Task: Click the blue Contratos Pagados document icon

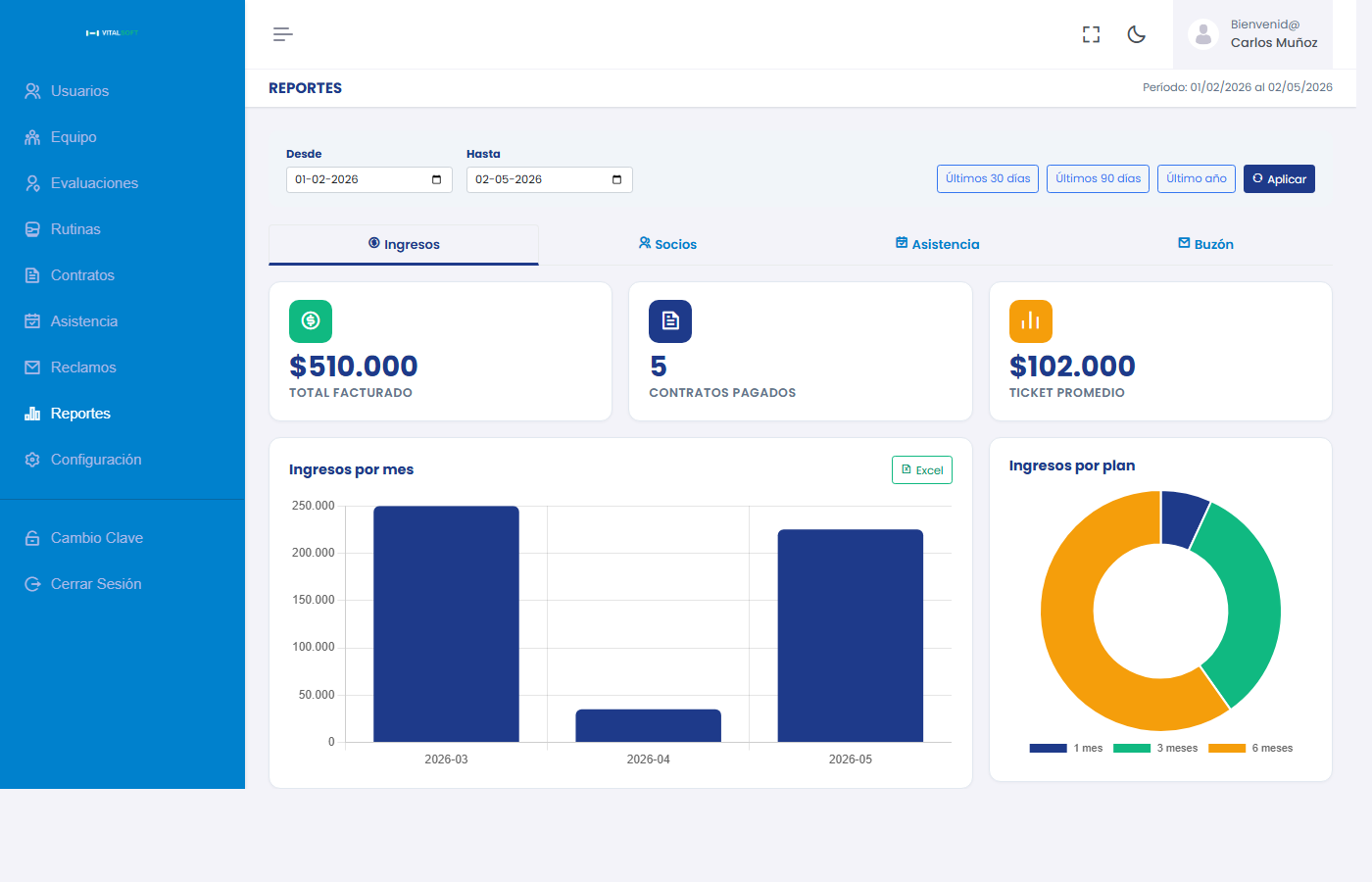Action: (670, 321)
